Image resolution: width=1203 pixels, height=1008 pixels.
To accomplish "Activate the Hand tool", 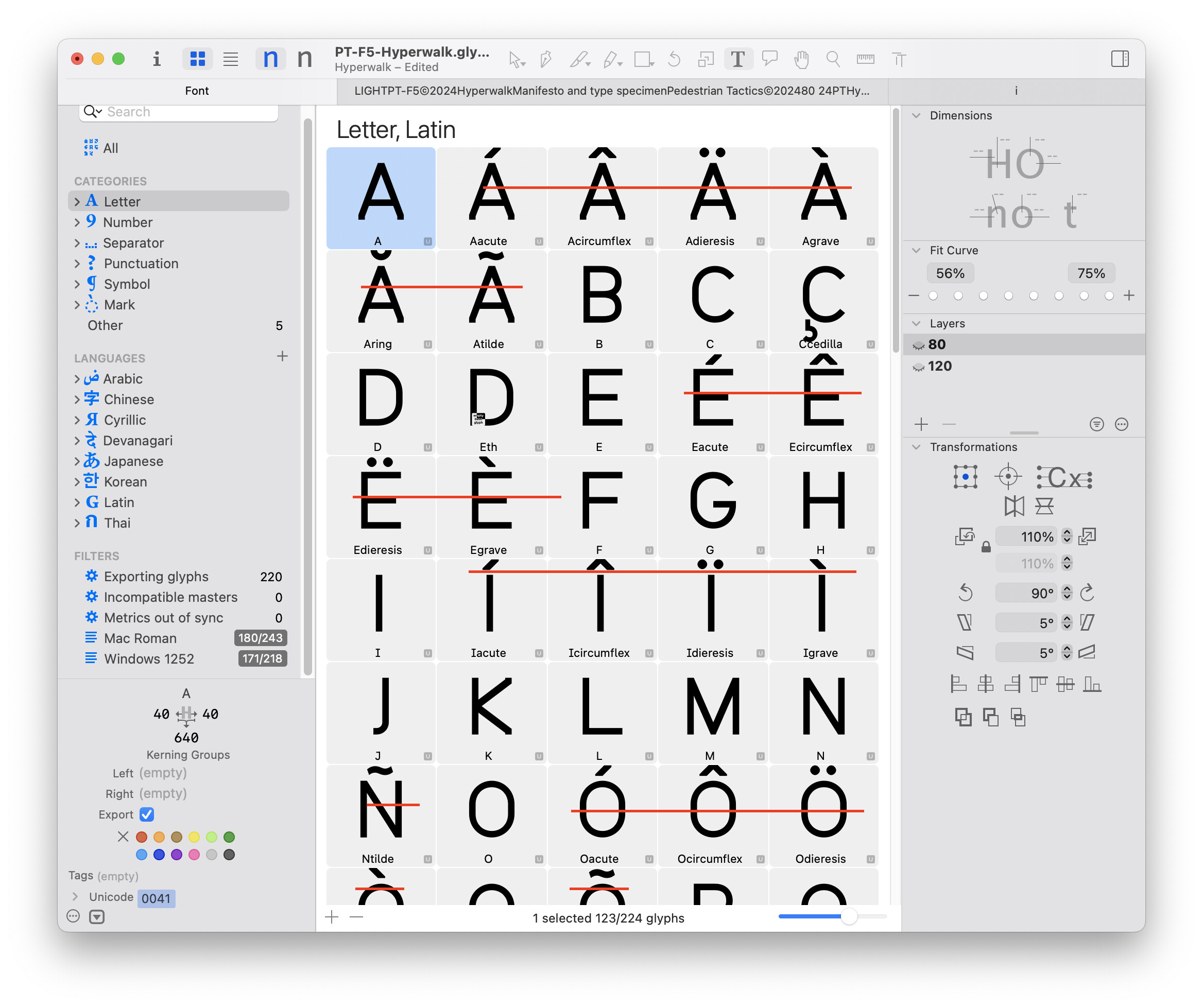I will pos(801,59).
